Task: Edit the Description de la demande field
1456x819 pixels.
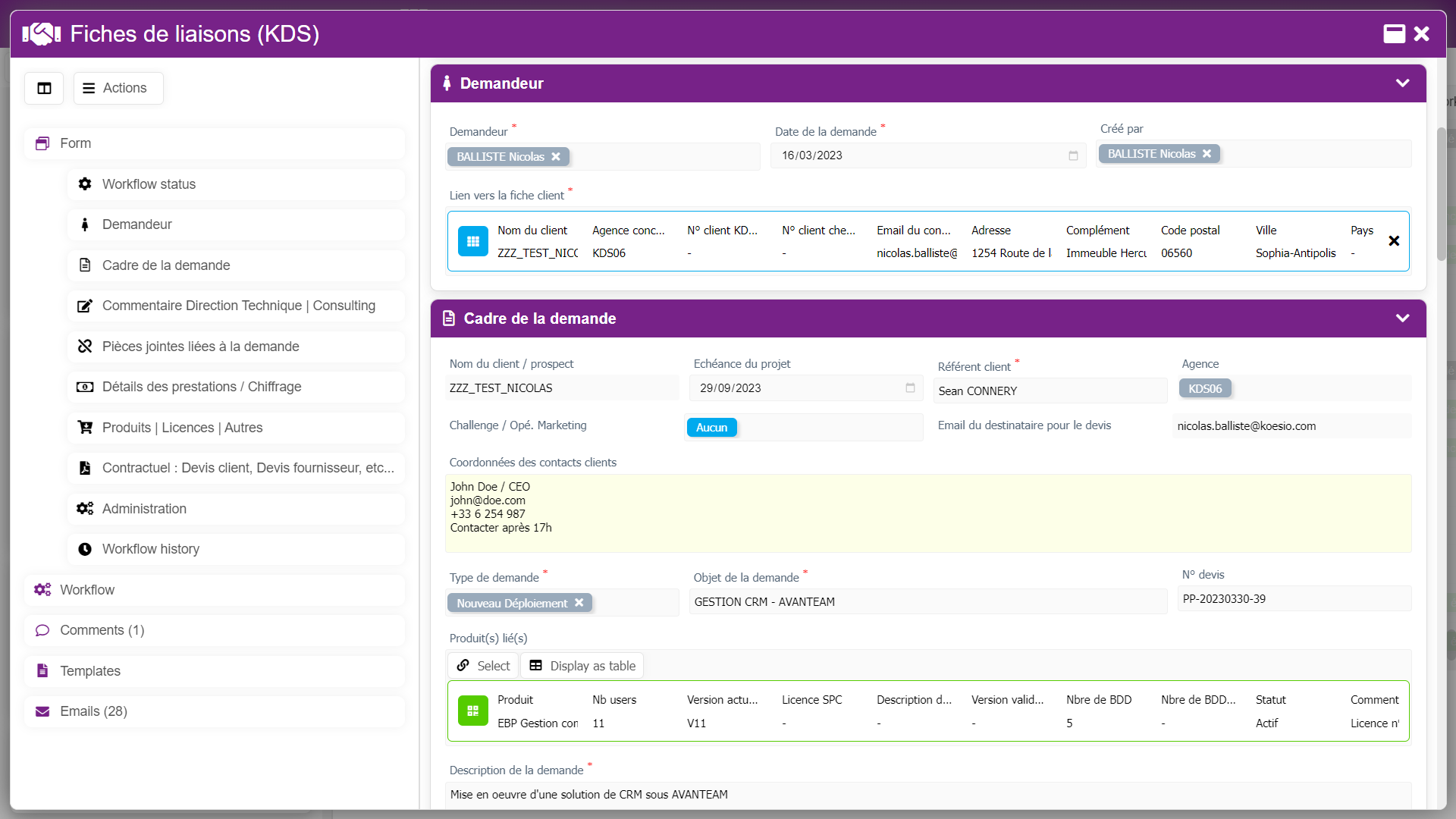Action: tap(928, 795)
